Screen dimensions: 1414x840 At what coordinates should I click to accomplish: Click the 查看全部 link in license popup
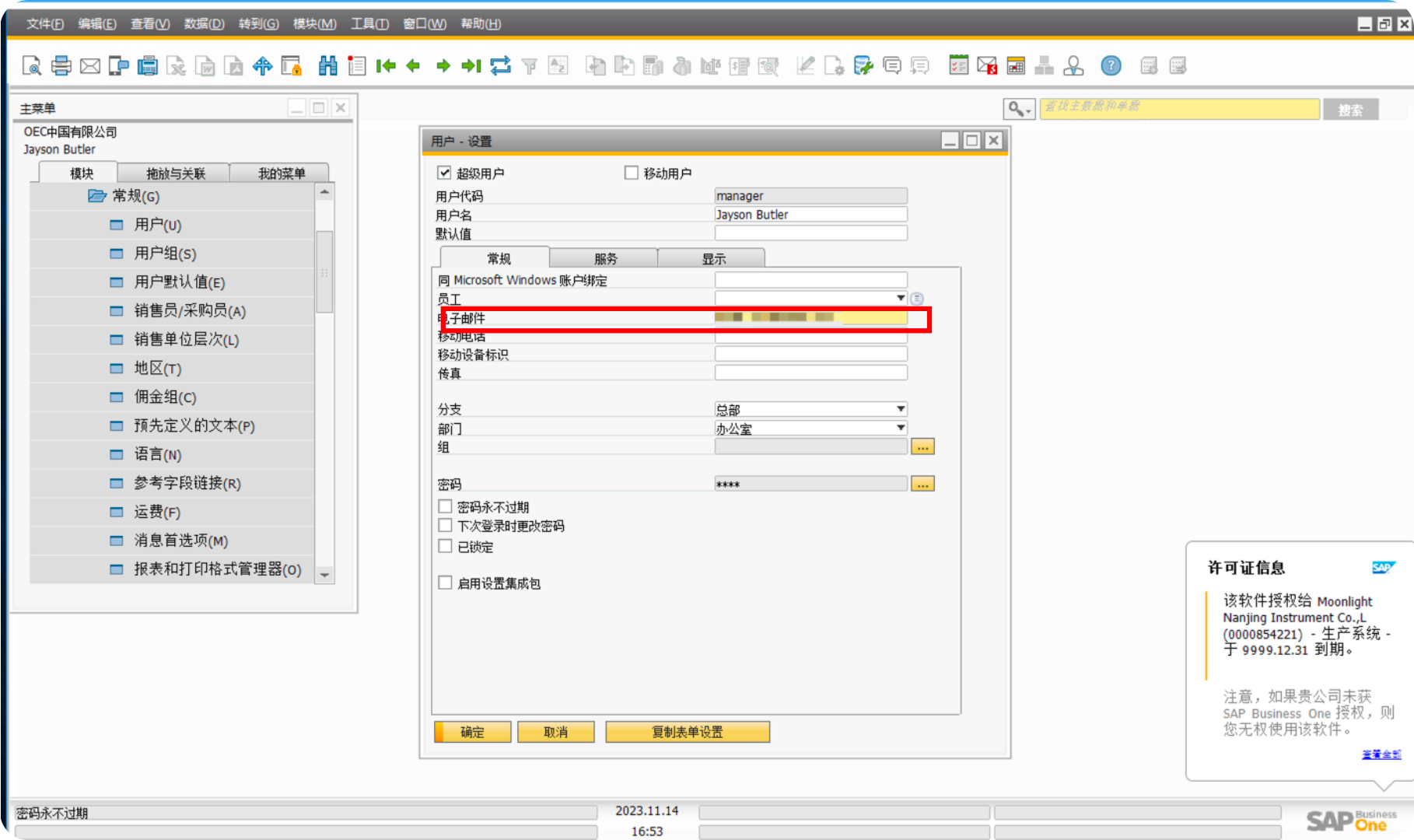[1381, 754]
